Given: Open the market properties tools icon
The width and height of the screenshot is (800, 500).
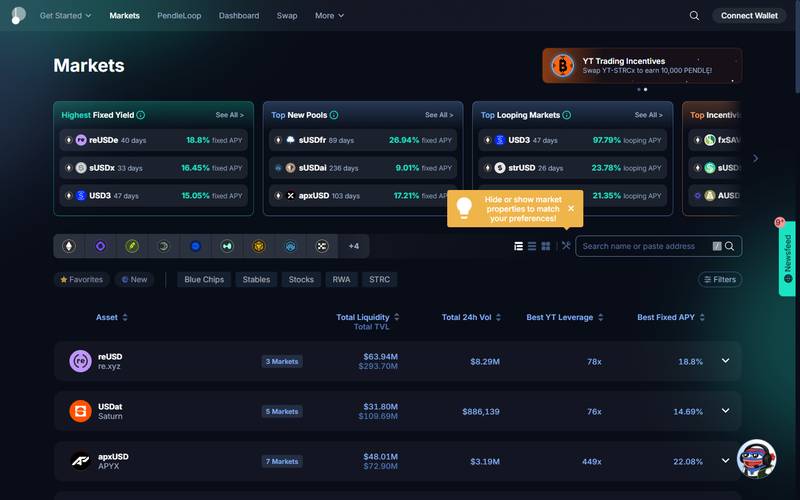Looking at the screenshot, I should (x=566, y=245).
